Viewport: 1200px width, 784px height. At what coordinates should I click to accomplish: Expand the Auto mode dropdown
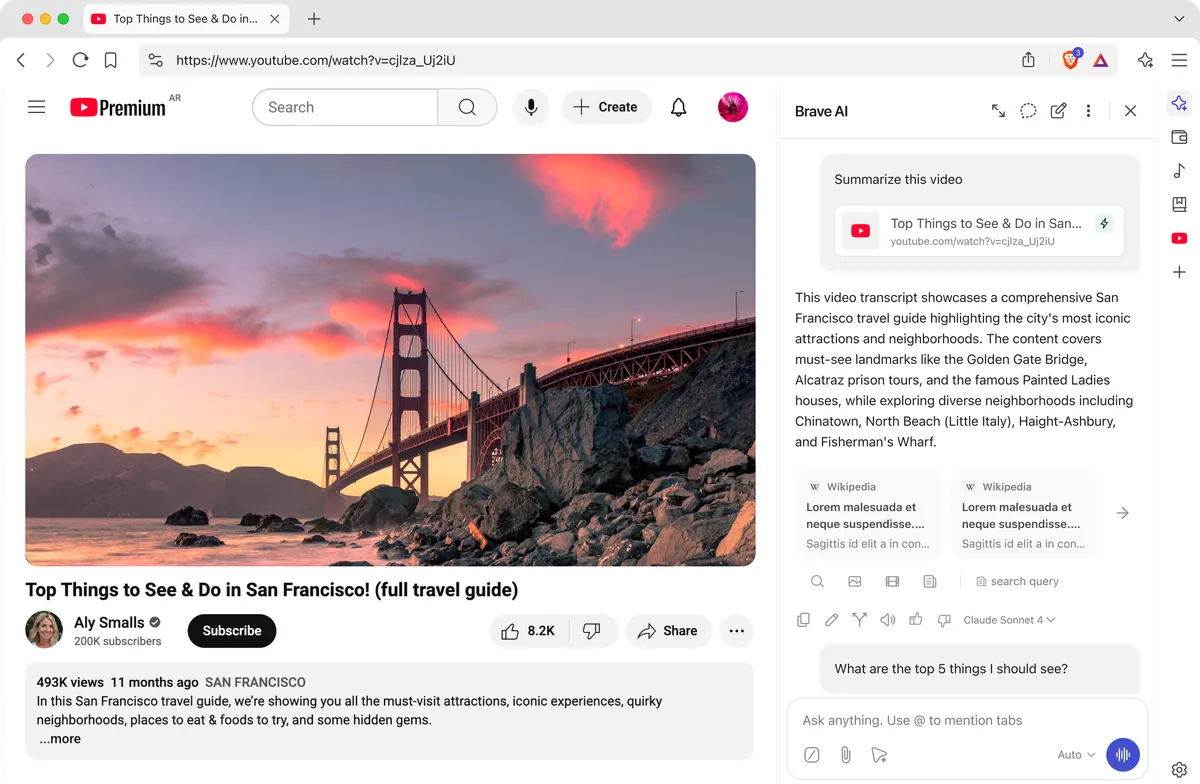(x=1076, y=755)
